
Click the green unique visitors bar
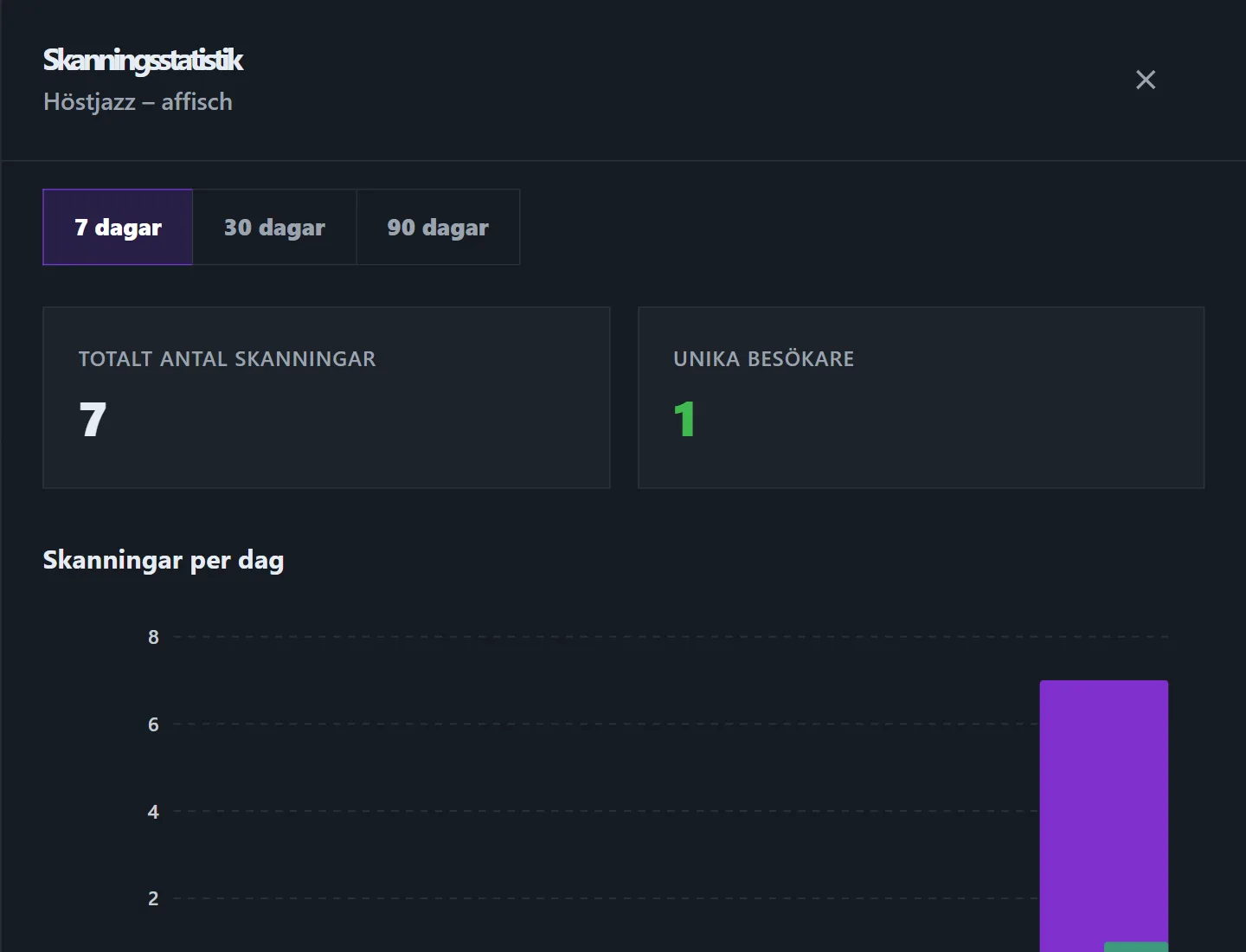(x=1136, y=947)
